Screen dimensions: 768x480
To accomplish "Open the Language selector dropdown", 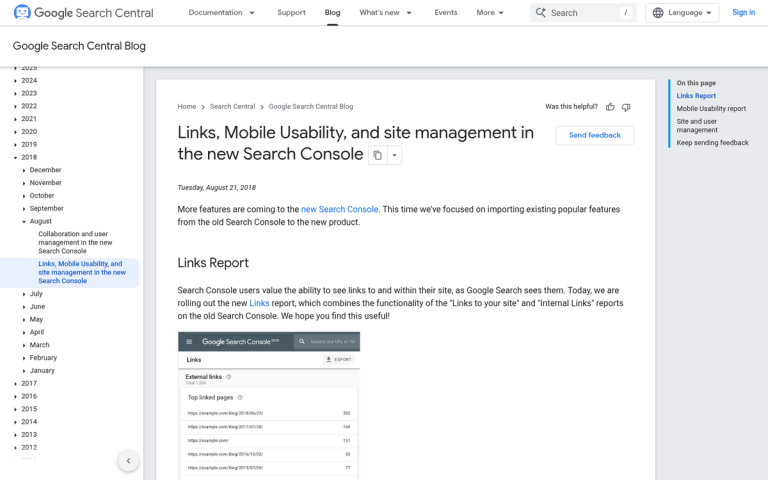I will point(682,13).
